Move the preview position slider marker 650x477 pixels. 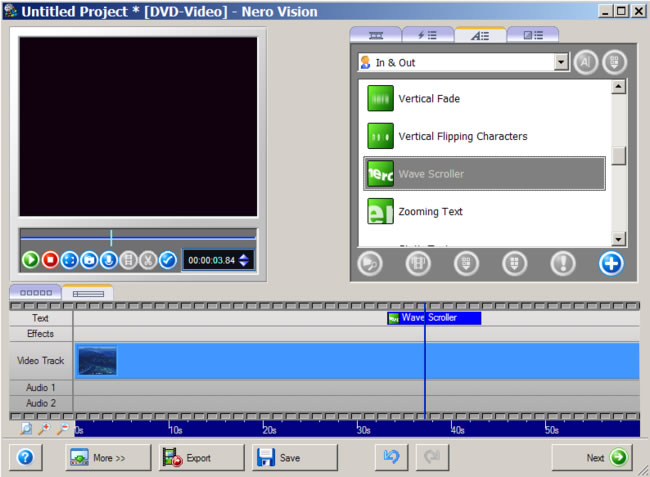pos(111,238)
